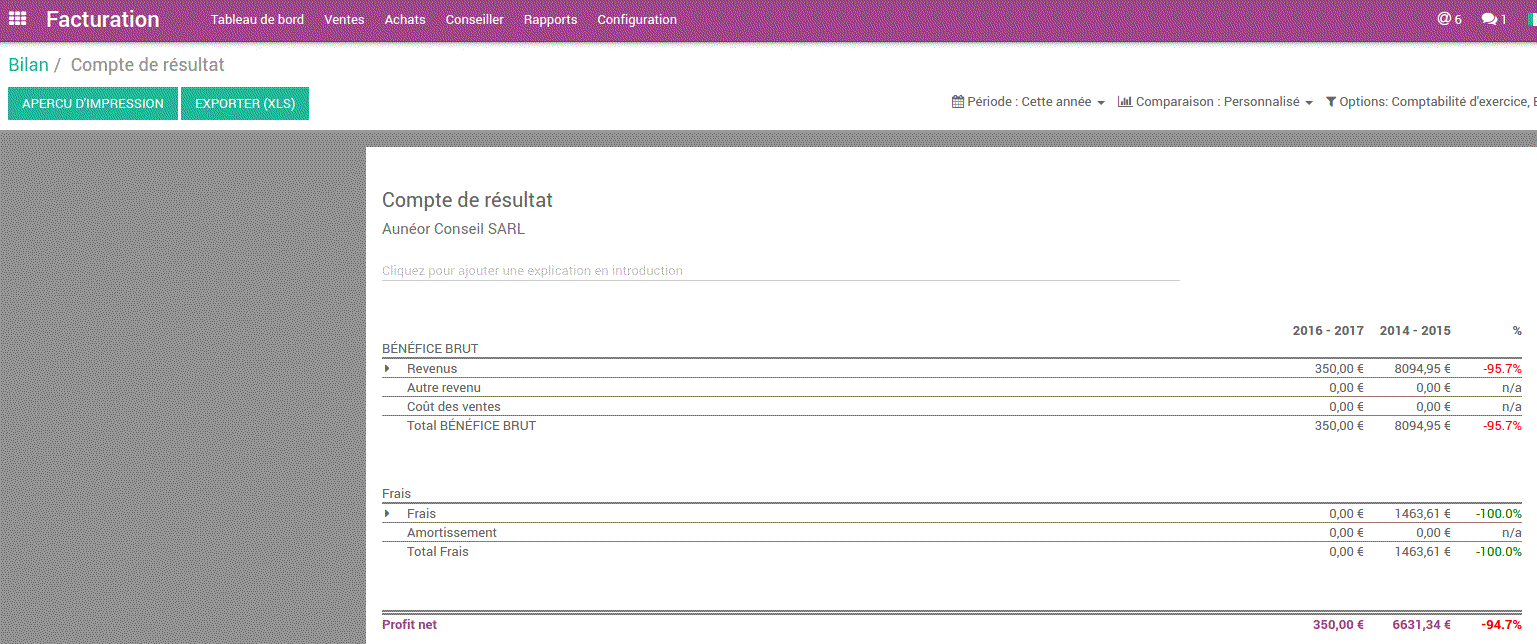Navigate back via the Bilan breadcrumb link
This screenshot has width=1537, height=644.
pyautogui.click(x=27, y=64)
